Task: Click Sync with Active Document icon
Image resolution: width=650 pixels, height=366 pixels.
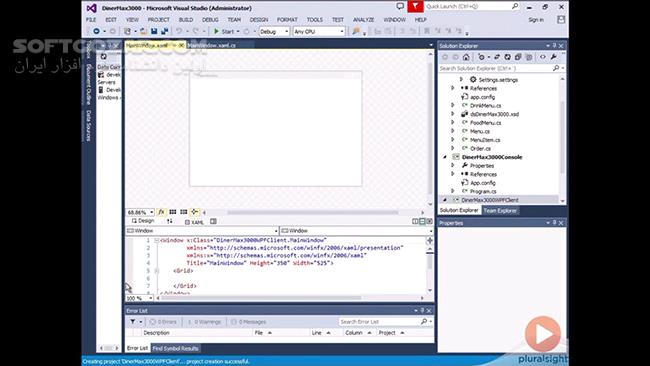Action: pos(497,57)
